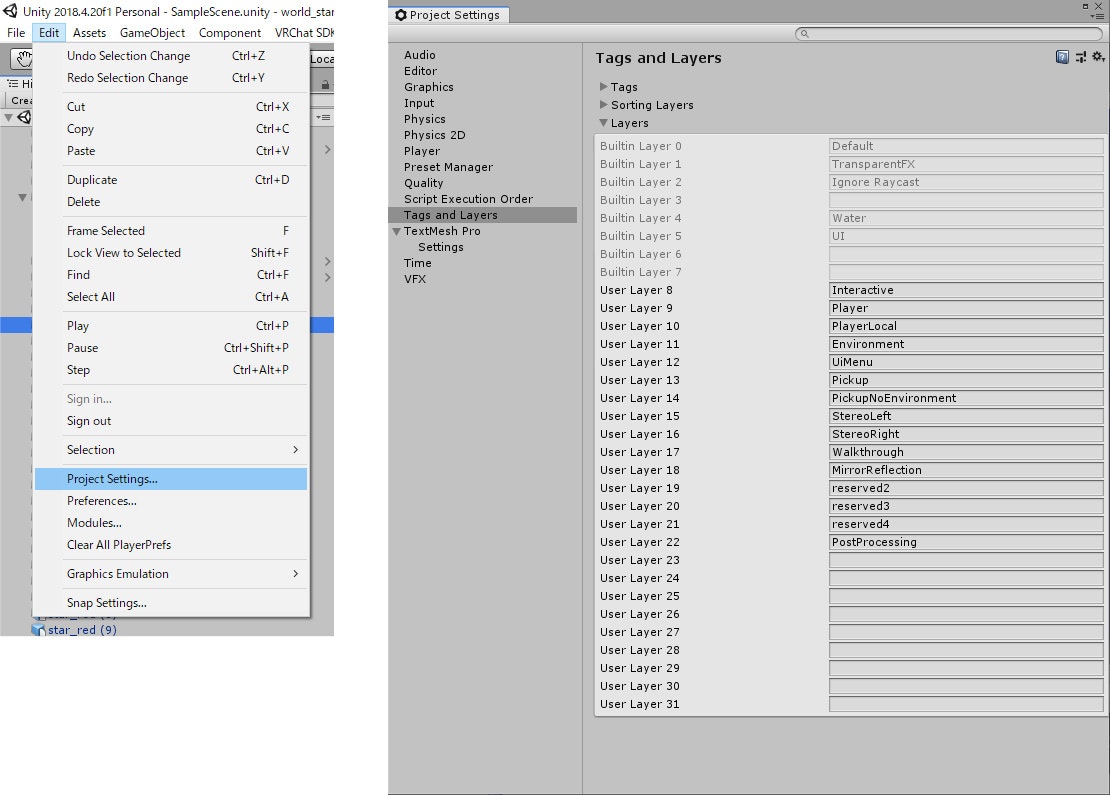
Task: Click the Project Settings search field
Action: click(949, 33)
